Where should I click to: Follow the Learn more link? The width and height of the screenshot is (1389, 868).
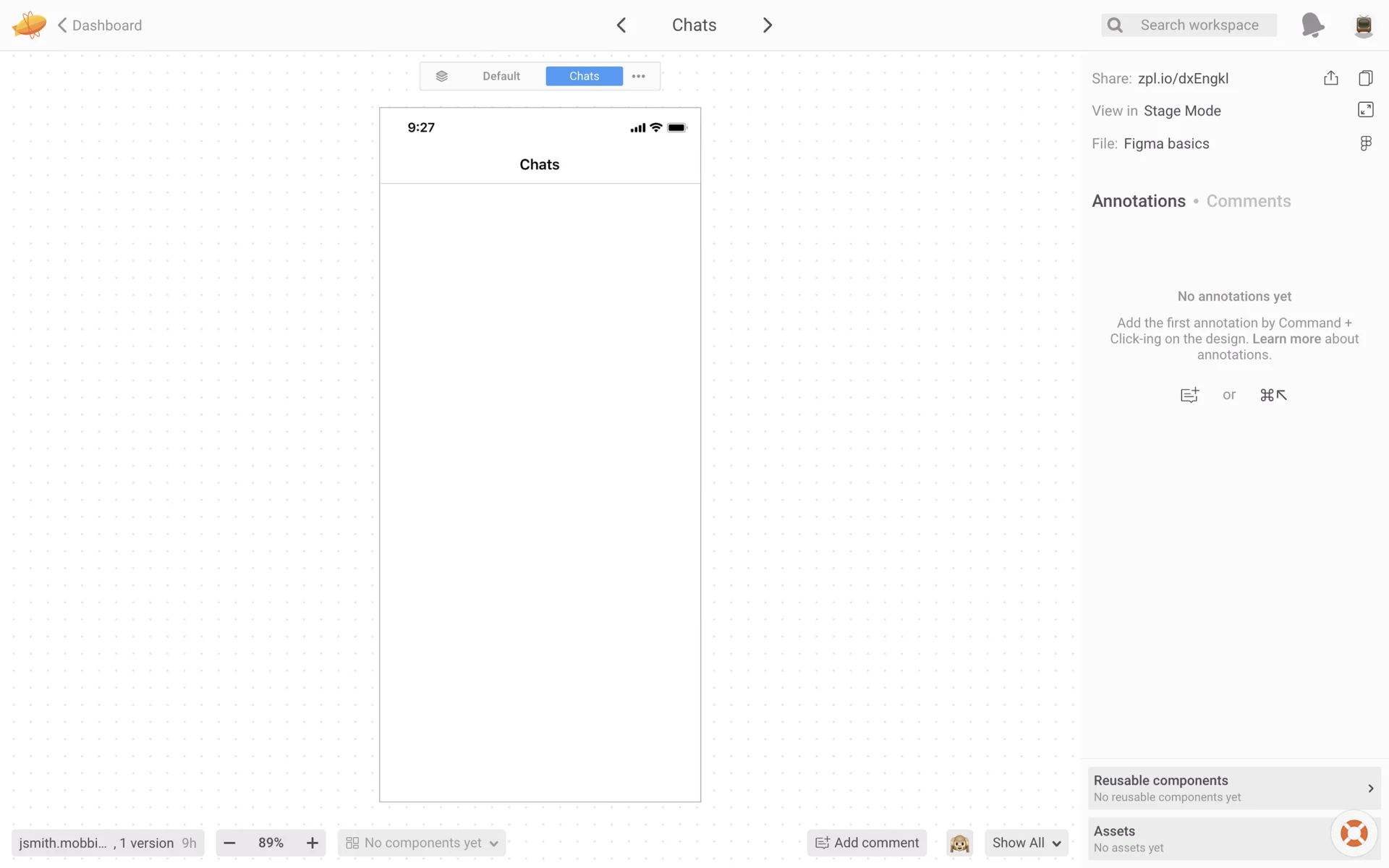click(1286, 339)
